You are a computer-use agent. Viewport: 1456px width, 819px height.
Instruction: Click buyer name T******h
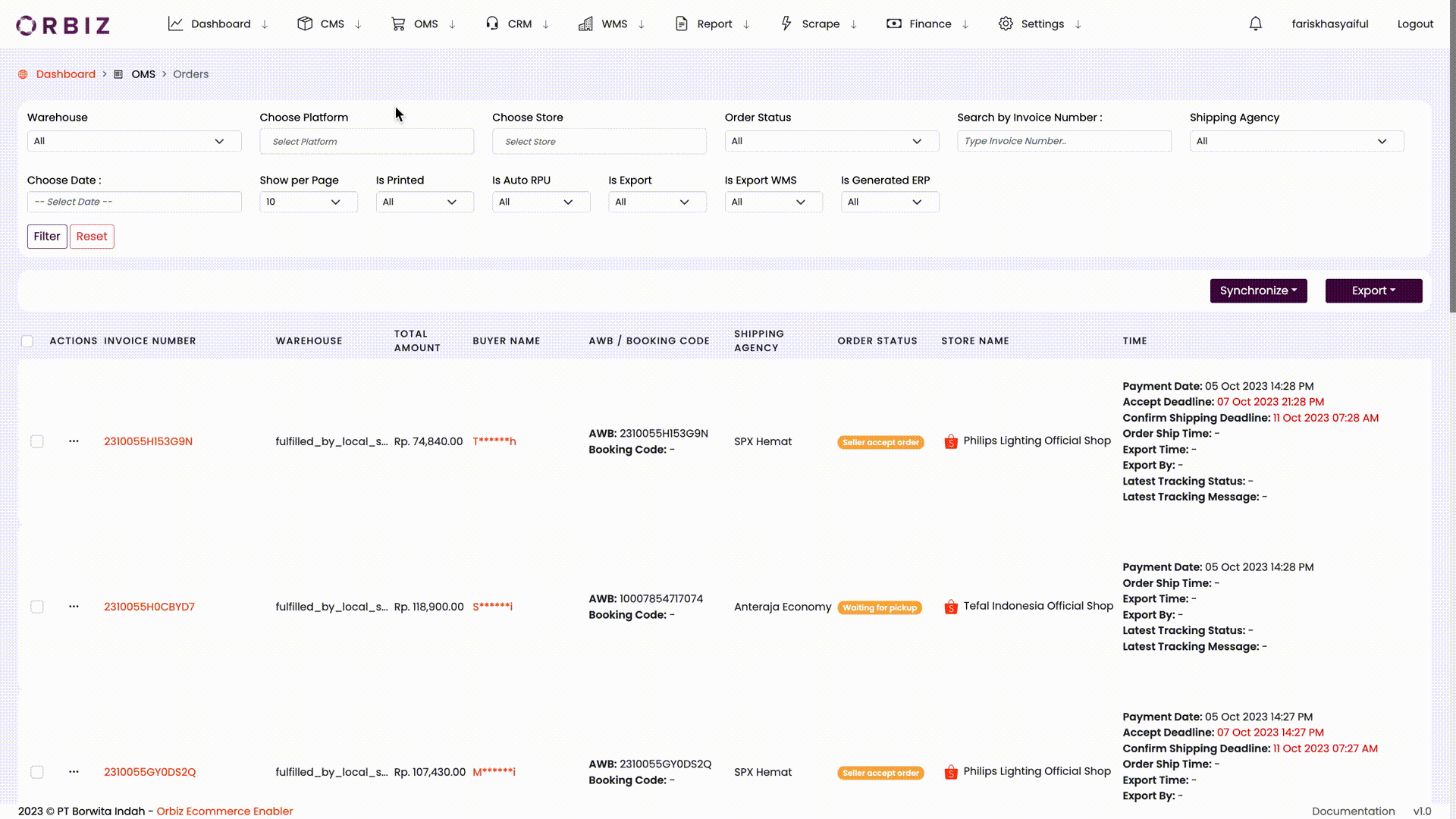(x=494, y=441)
